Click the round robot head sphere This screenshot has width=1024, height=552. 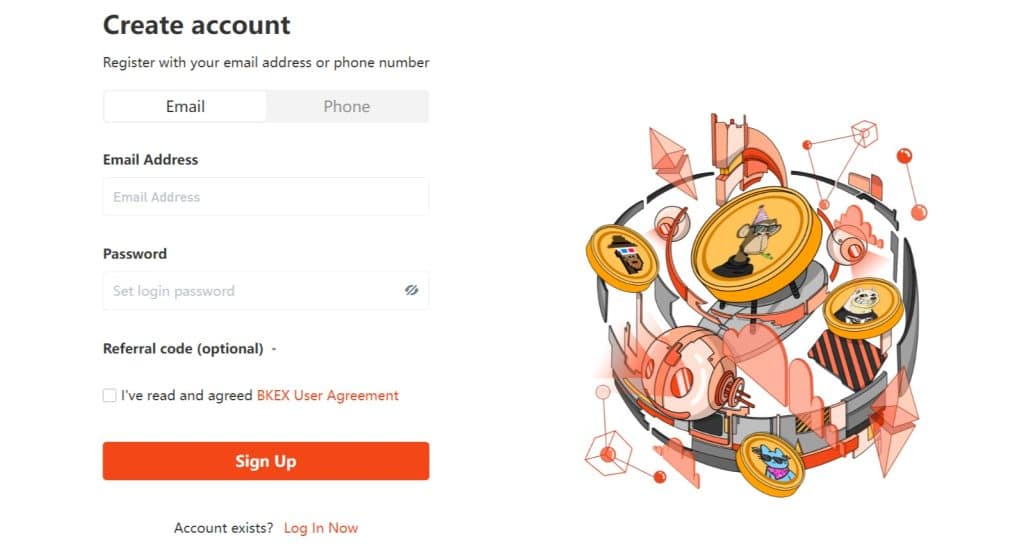(683, 372)
